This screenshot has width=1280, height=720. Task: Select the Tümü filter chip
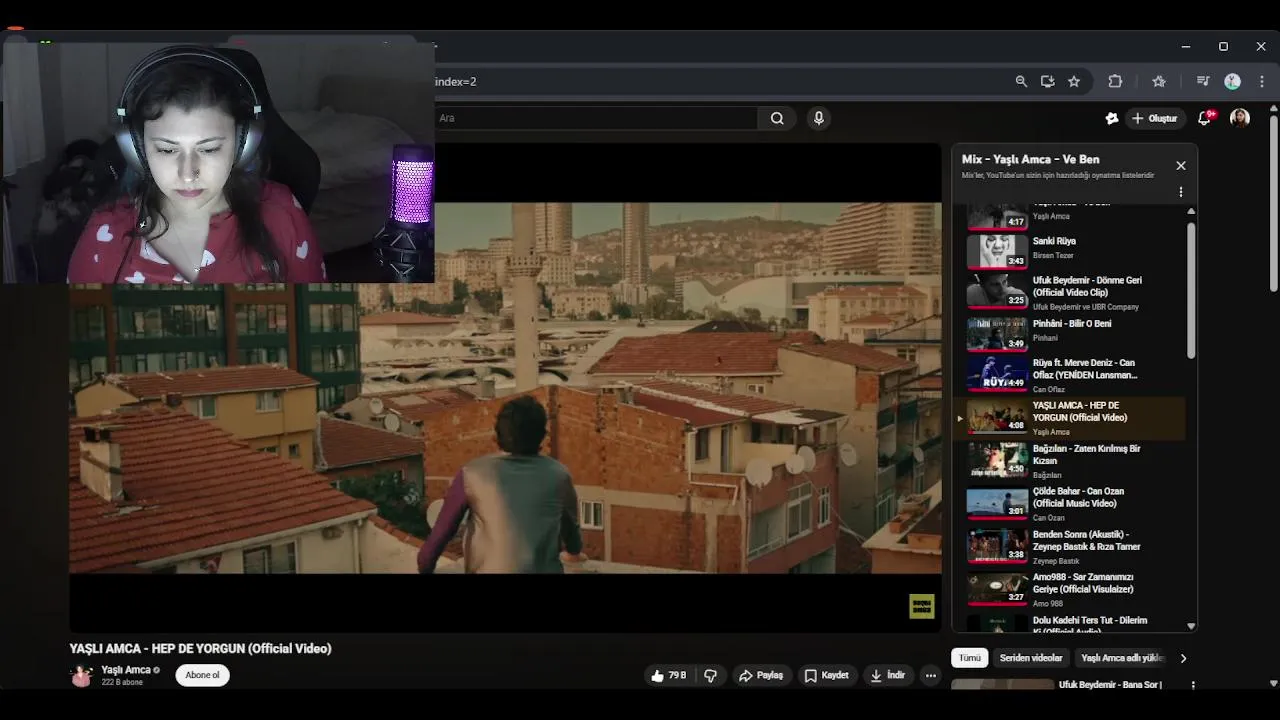(970, 658)
